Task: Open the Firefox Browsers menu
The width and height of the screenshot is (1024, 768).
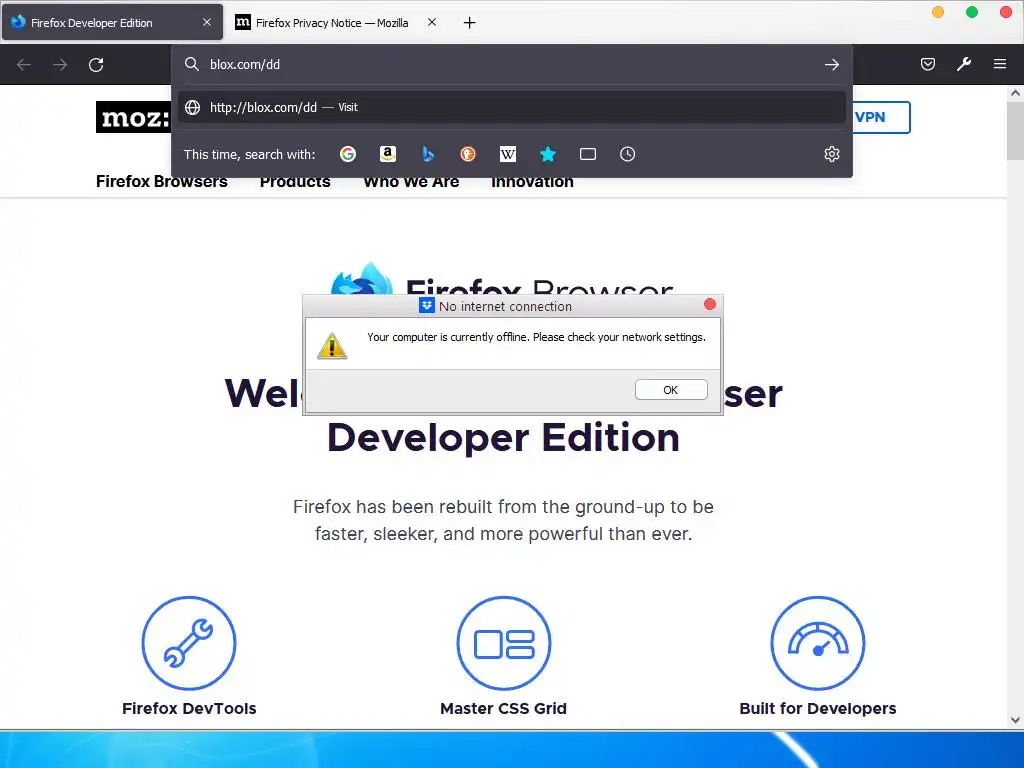Action: [161, 182]
